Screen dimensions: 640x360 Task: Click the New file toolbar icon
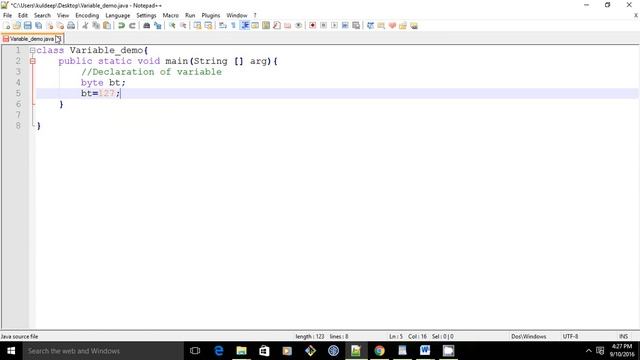[6, 25]
